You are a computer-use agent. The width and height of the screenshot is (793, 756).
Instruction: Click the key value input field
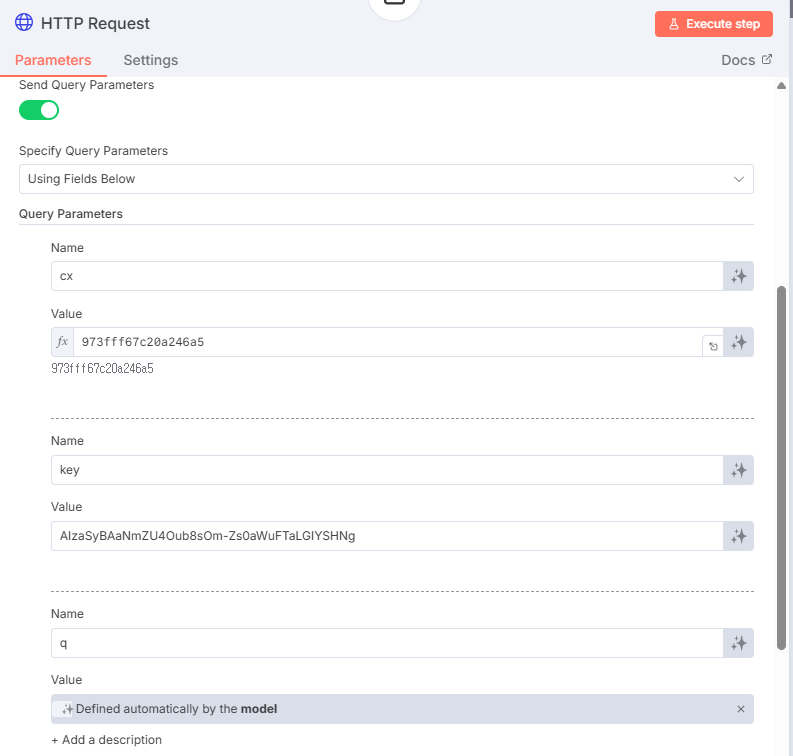[386, 536]
